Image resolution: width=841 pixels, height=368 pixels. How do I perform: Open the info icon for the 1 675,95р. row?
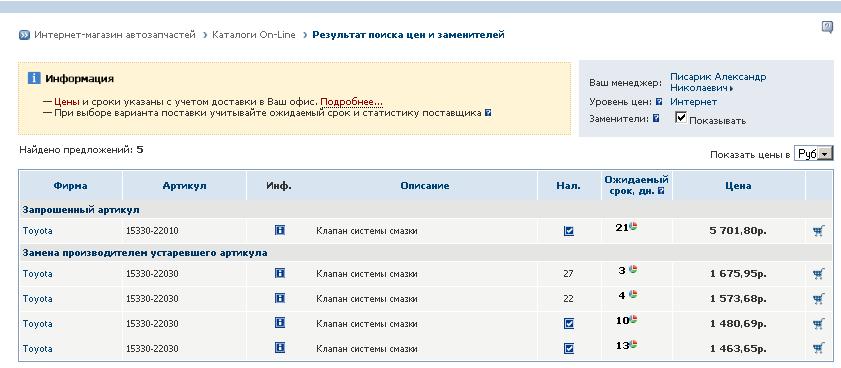pyautogui.click(x=279, y=273)
